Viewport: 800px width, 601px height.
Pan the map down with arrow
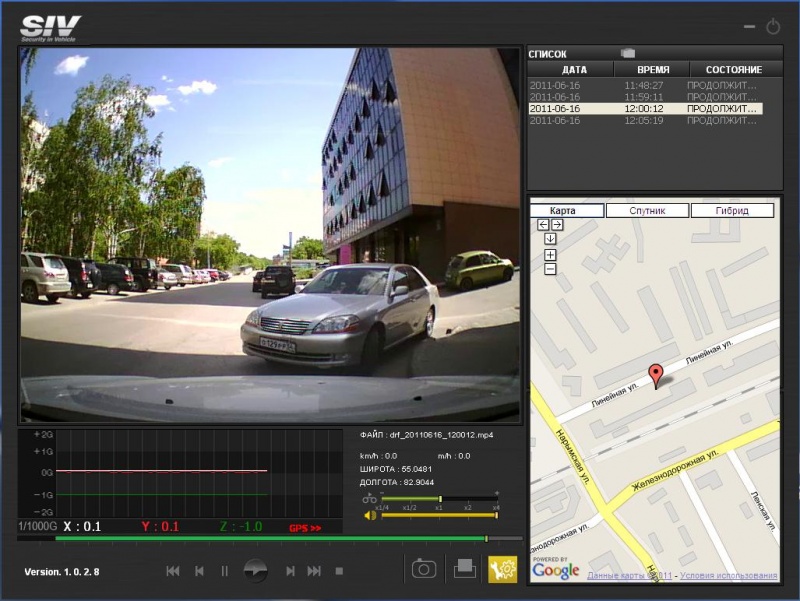(x=550, y=239)
